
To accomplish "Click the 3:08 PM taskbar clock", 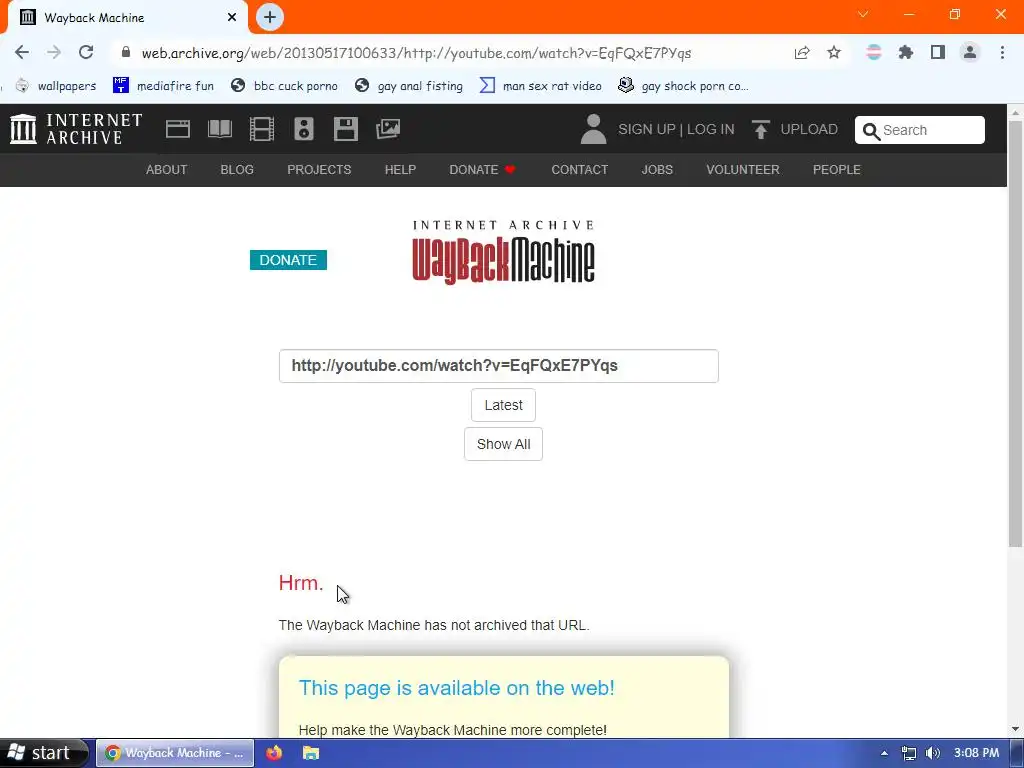I will pos(976,753).
